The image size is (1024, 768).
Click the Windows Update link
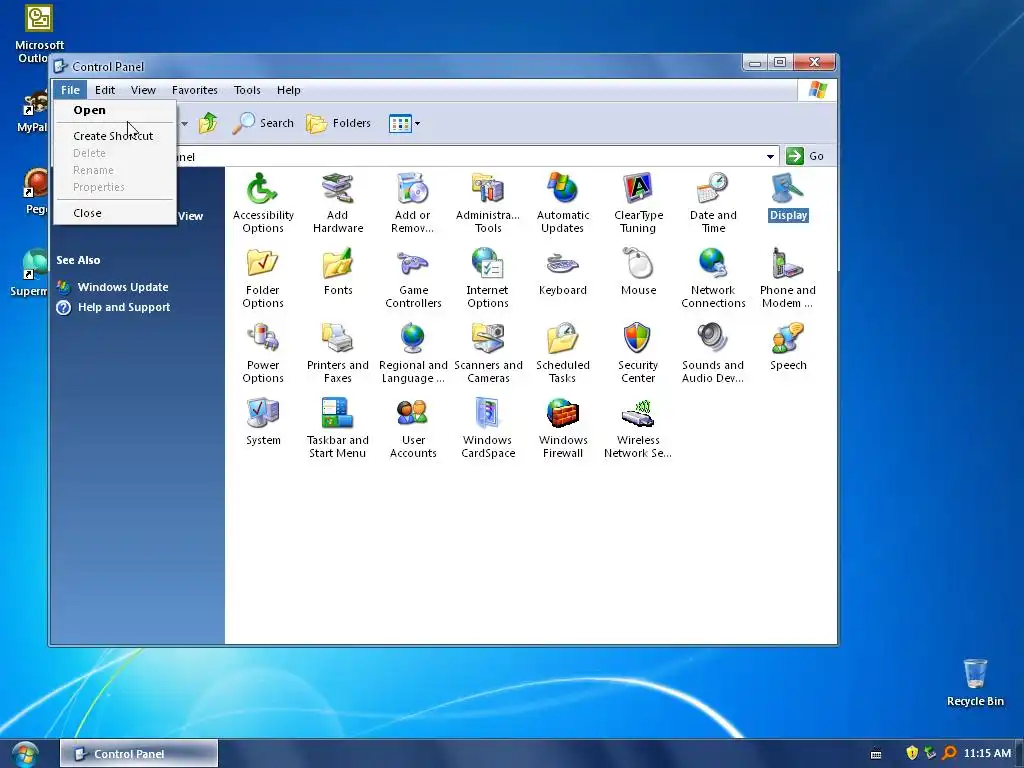pos(122,287)
